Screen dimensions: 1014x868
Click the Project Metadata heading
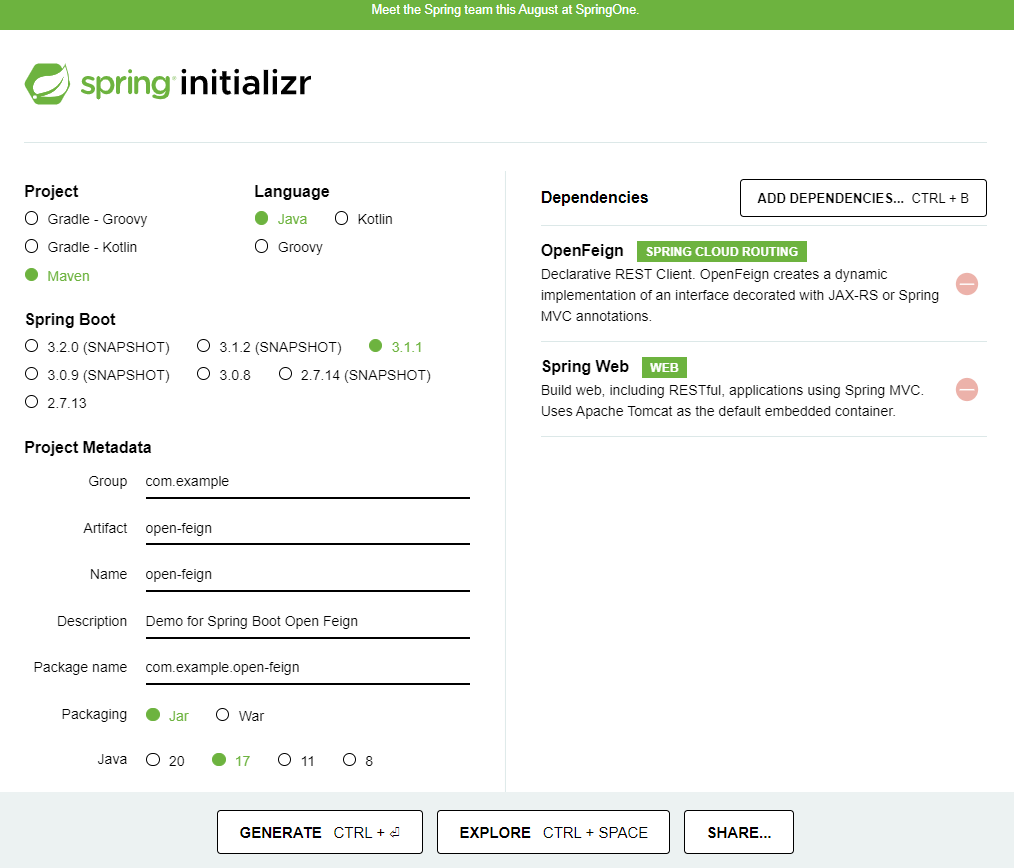[x=88, y=448]
